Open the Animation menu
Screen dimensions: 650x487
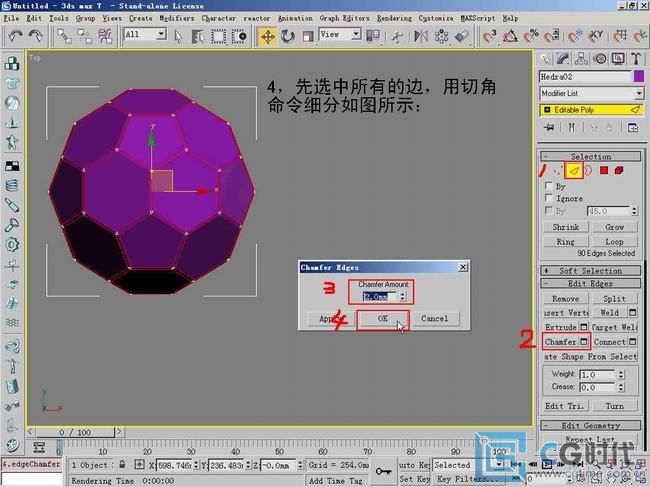pos(295,18)
